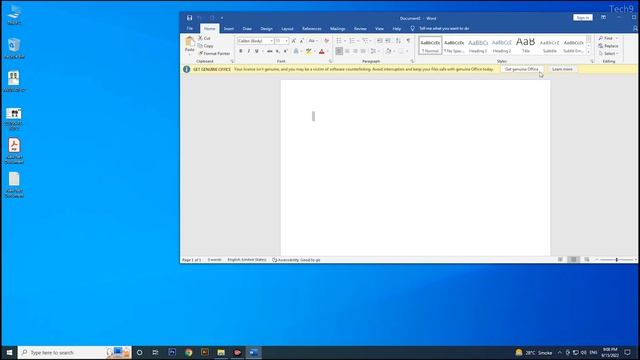Apply subscript formatting

coord(278,51)
